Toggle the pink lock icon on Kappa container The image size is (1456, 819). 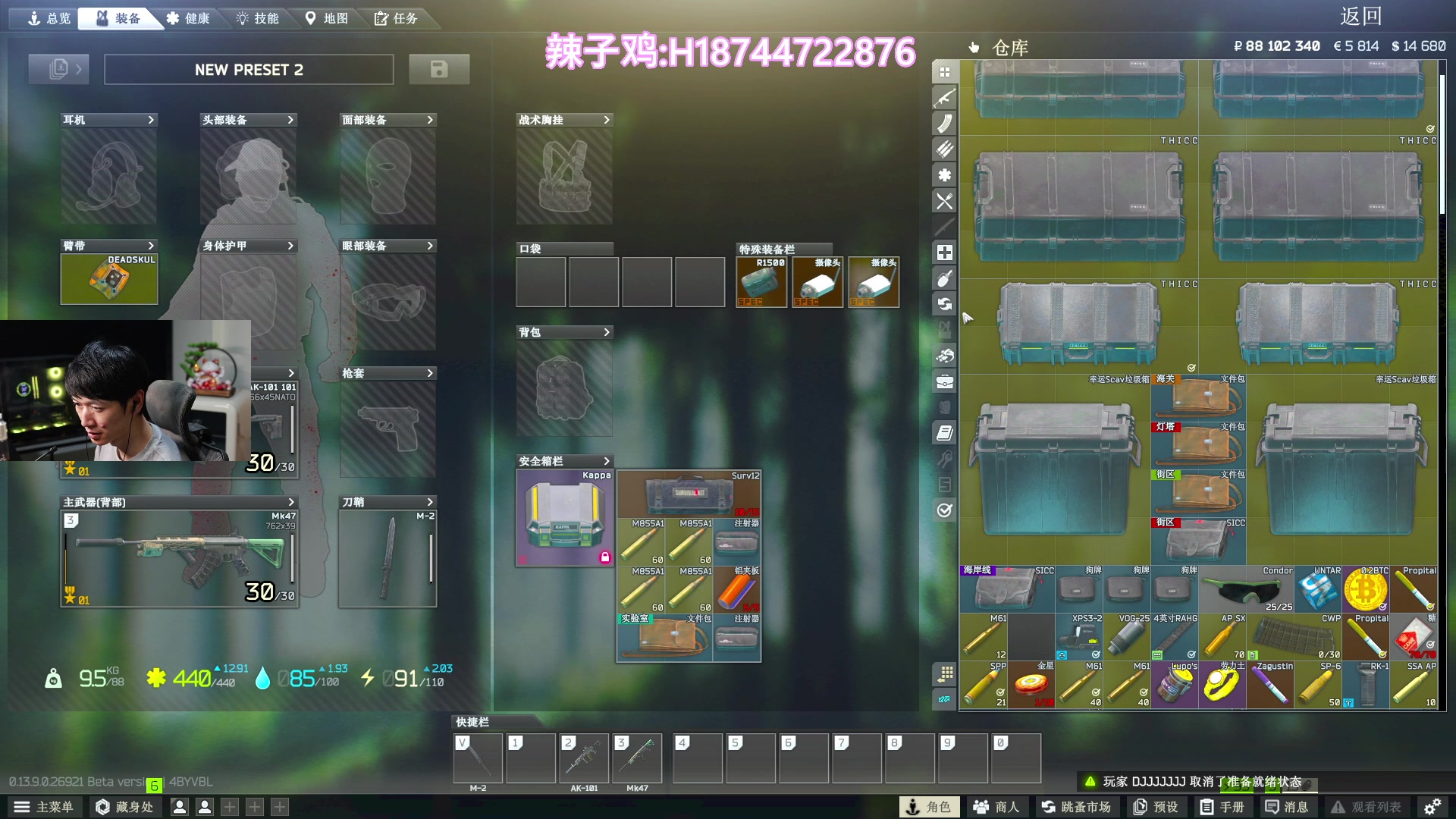pyautogui.click(x=605, y=557)
